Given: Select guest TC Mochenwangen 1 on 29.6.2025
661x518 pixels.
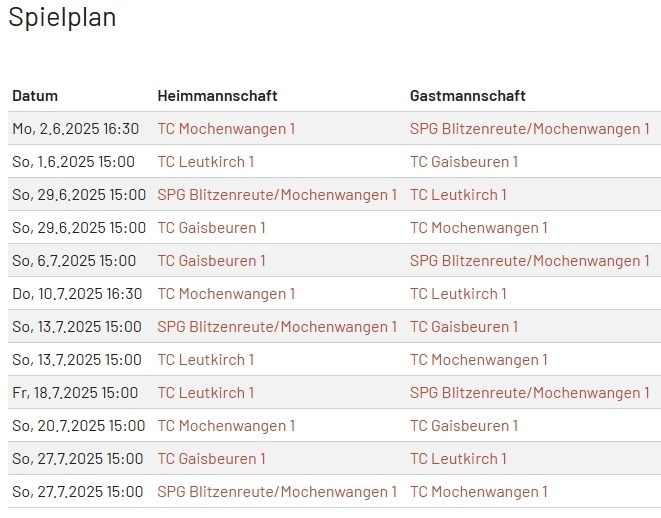Looking at the screenshot, I should pos(479,227).
